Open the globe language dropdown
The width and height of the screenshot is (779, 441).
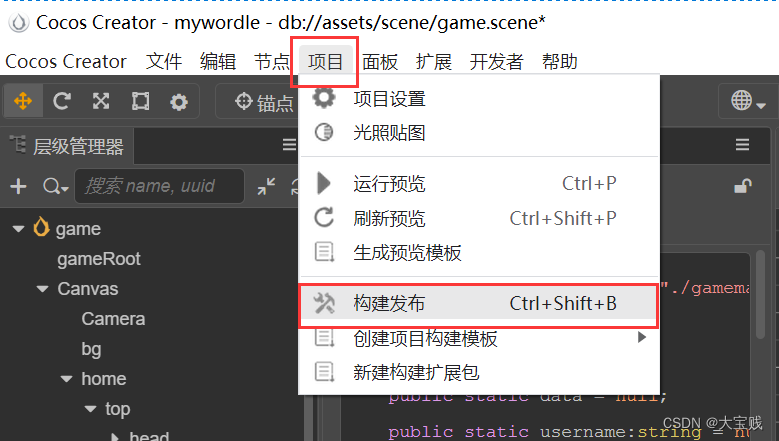(748, 101)
